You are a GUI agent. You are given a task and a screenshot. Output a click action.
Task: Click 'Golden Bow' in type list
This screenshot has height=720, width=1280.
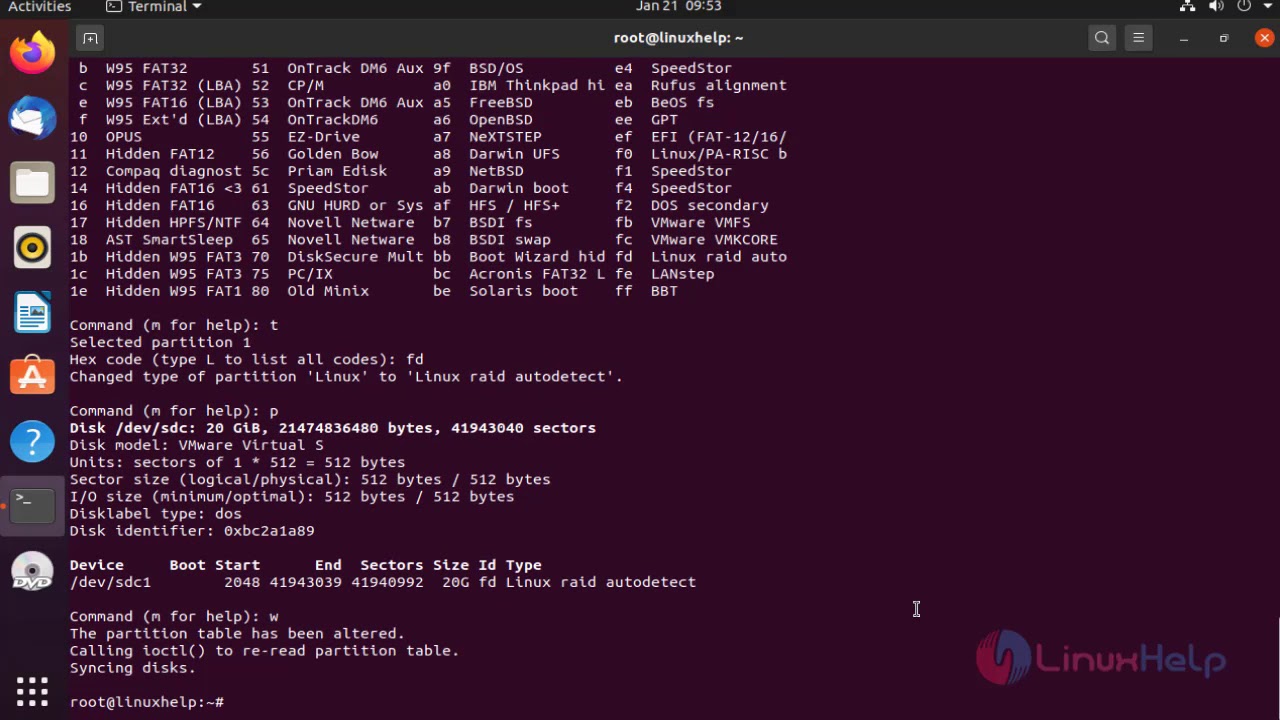click(333, 154)
